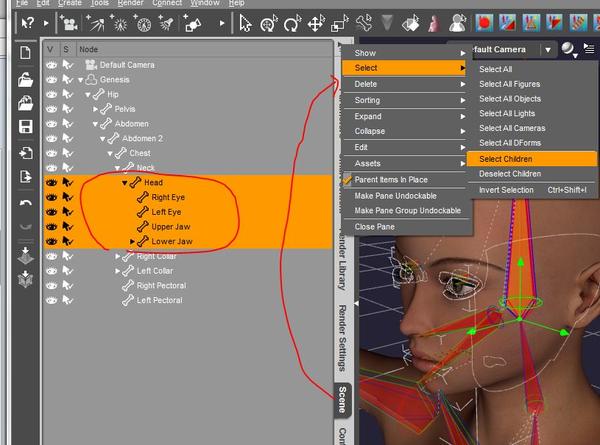Toggle selectable arrow for Left Pectoral
Viewport: 600px width, 445px height.
tap(68, 300)
